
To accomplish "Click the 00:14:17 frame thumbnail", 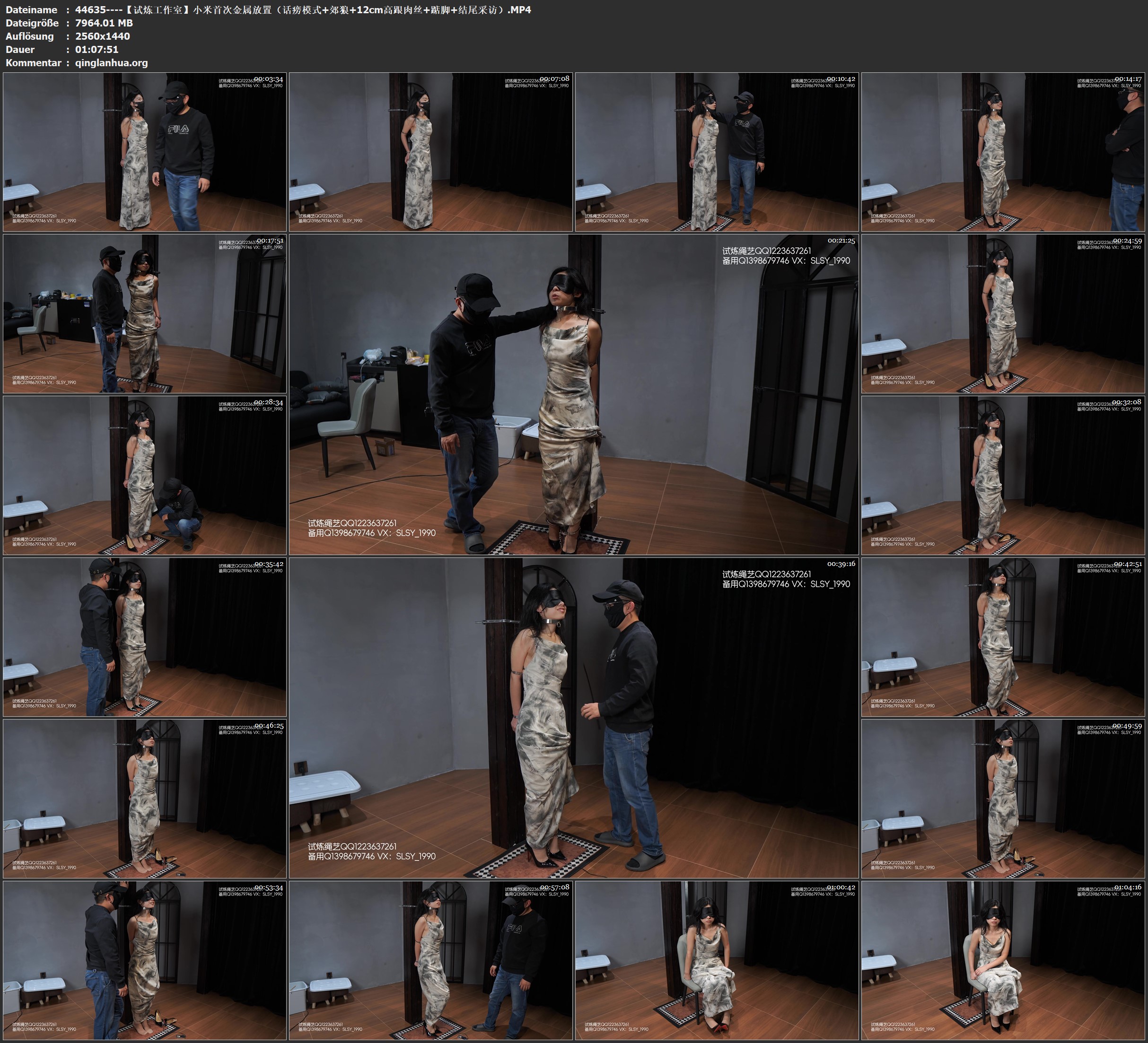I will tap(1003, 152).
